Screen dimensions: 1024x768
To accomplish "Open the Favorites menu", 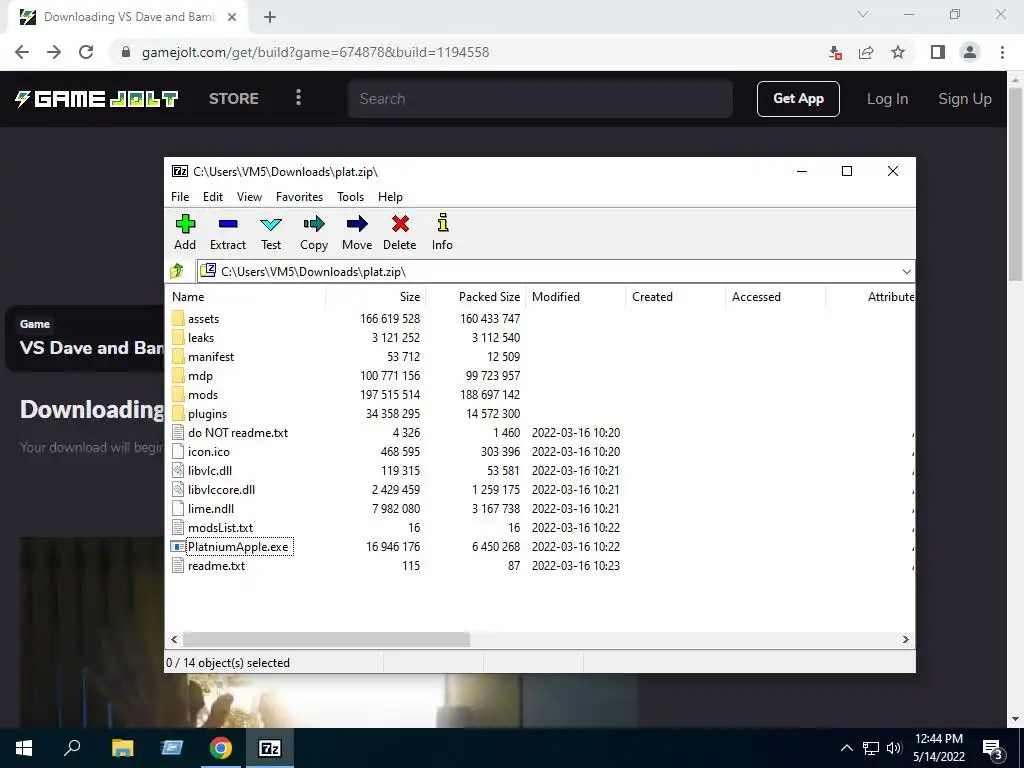I will click(299, 197).
